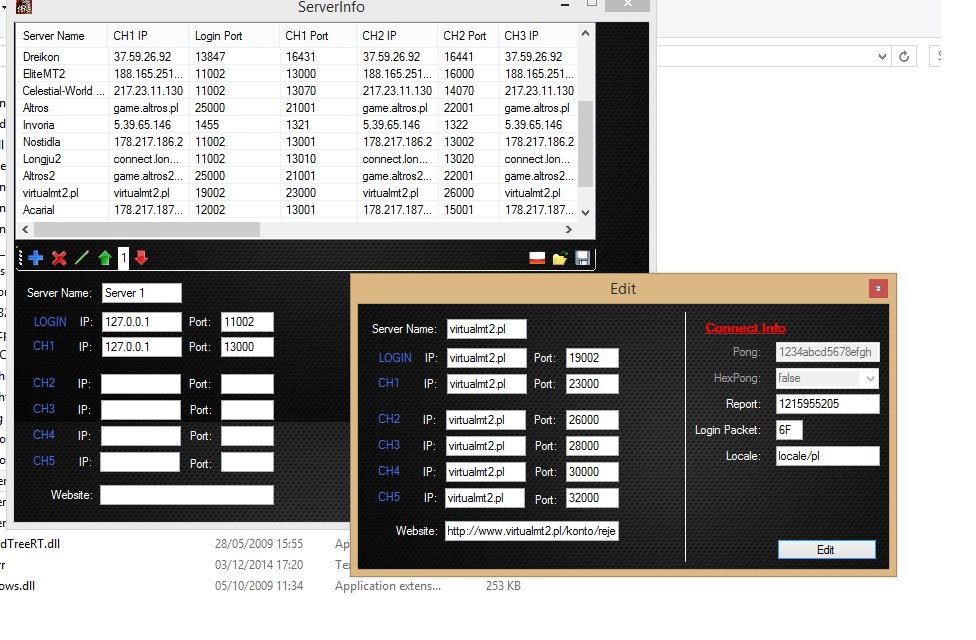This screenshot has width=976, height=640.
Task: Click the Pong field in Connect Info
Action: (x=828, y=352)
